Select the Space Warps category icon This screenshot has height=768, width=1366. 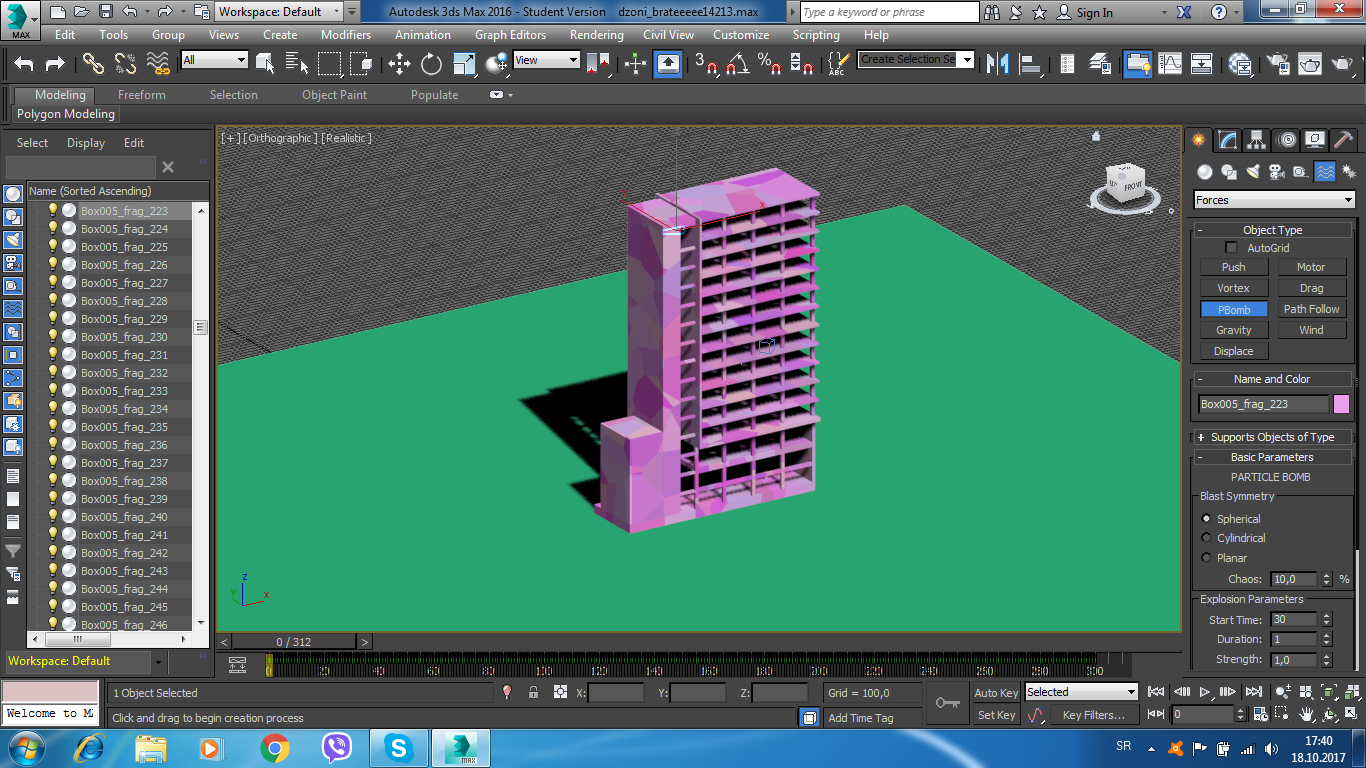pos(1325,171)
